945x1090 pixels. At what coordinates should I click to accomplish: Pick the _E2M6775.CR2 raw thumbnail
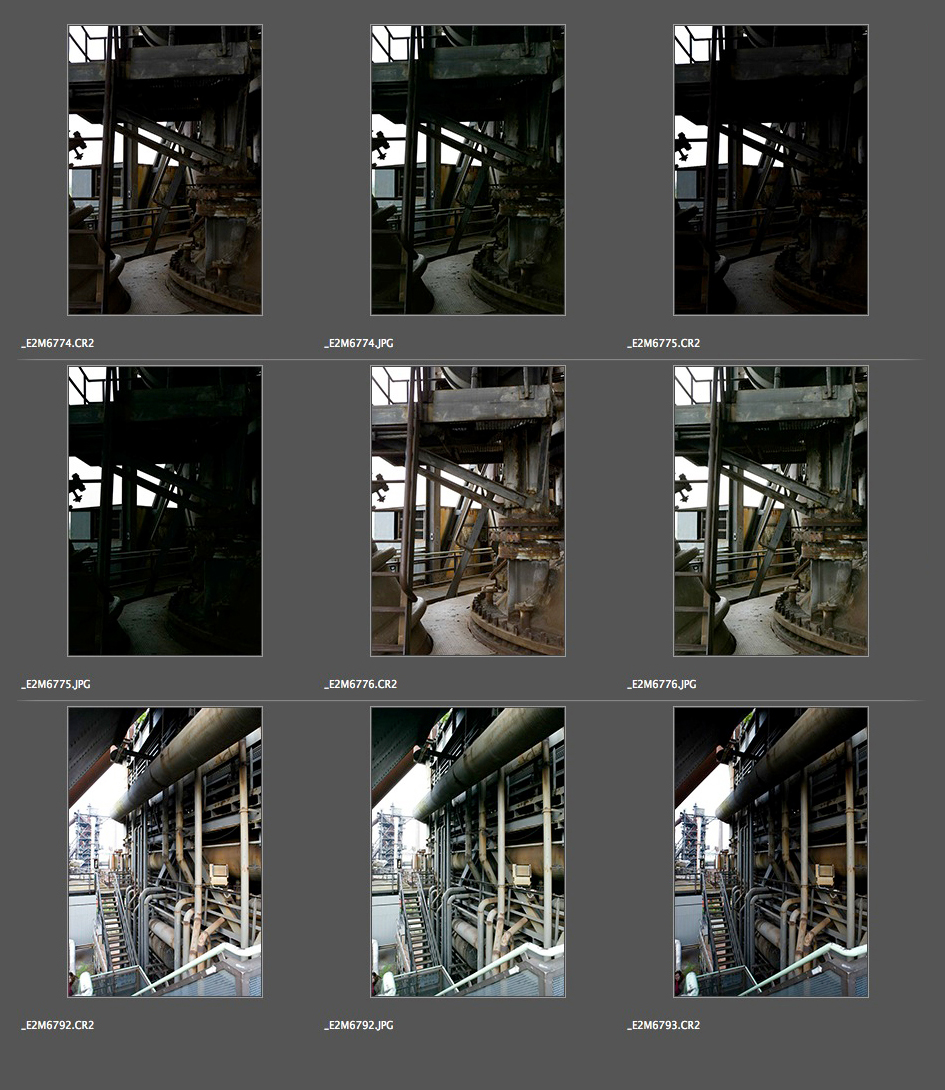771,170
